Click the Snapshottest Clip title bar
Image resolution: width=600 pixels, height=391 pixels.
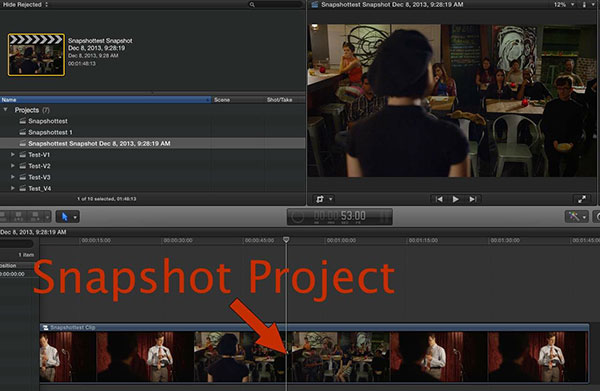pos(314,327)
